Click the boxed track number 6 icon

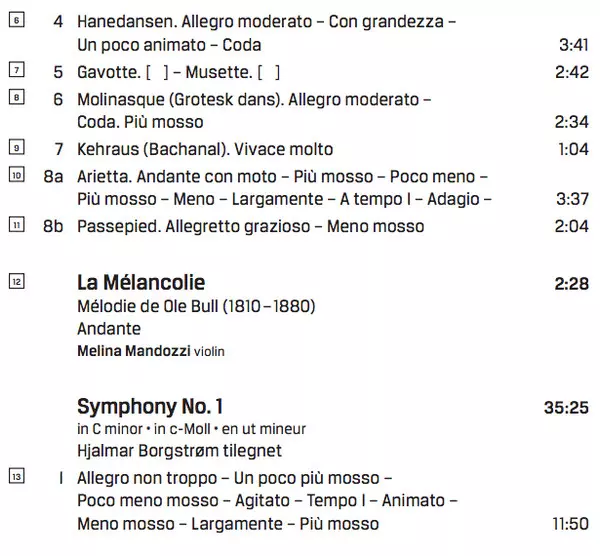[14, 20]
